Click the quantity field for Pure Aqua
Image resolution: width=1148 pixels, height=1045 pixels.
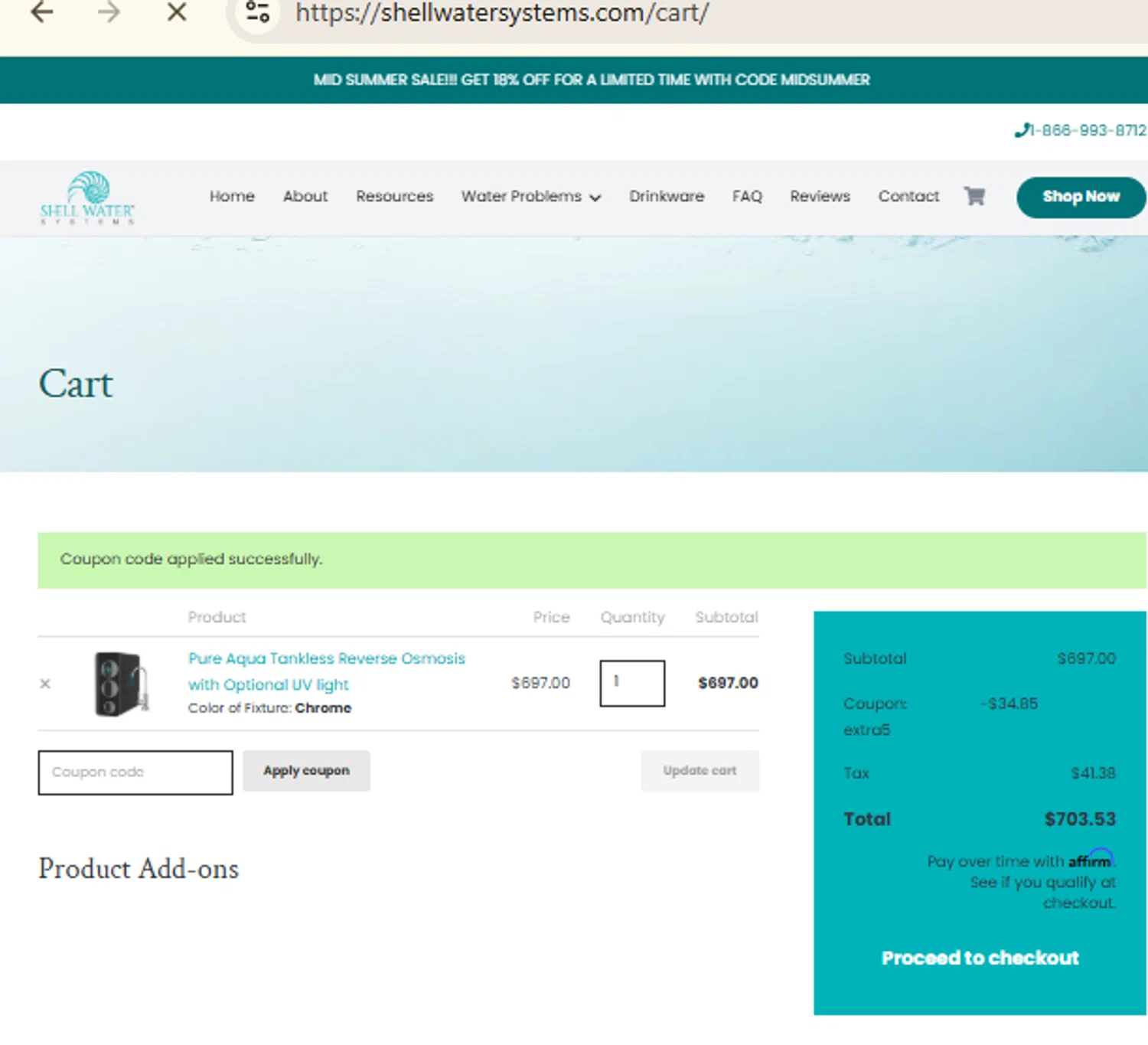632,683
